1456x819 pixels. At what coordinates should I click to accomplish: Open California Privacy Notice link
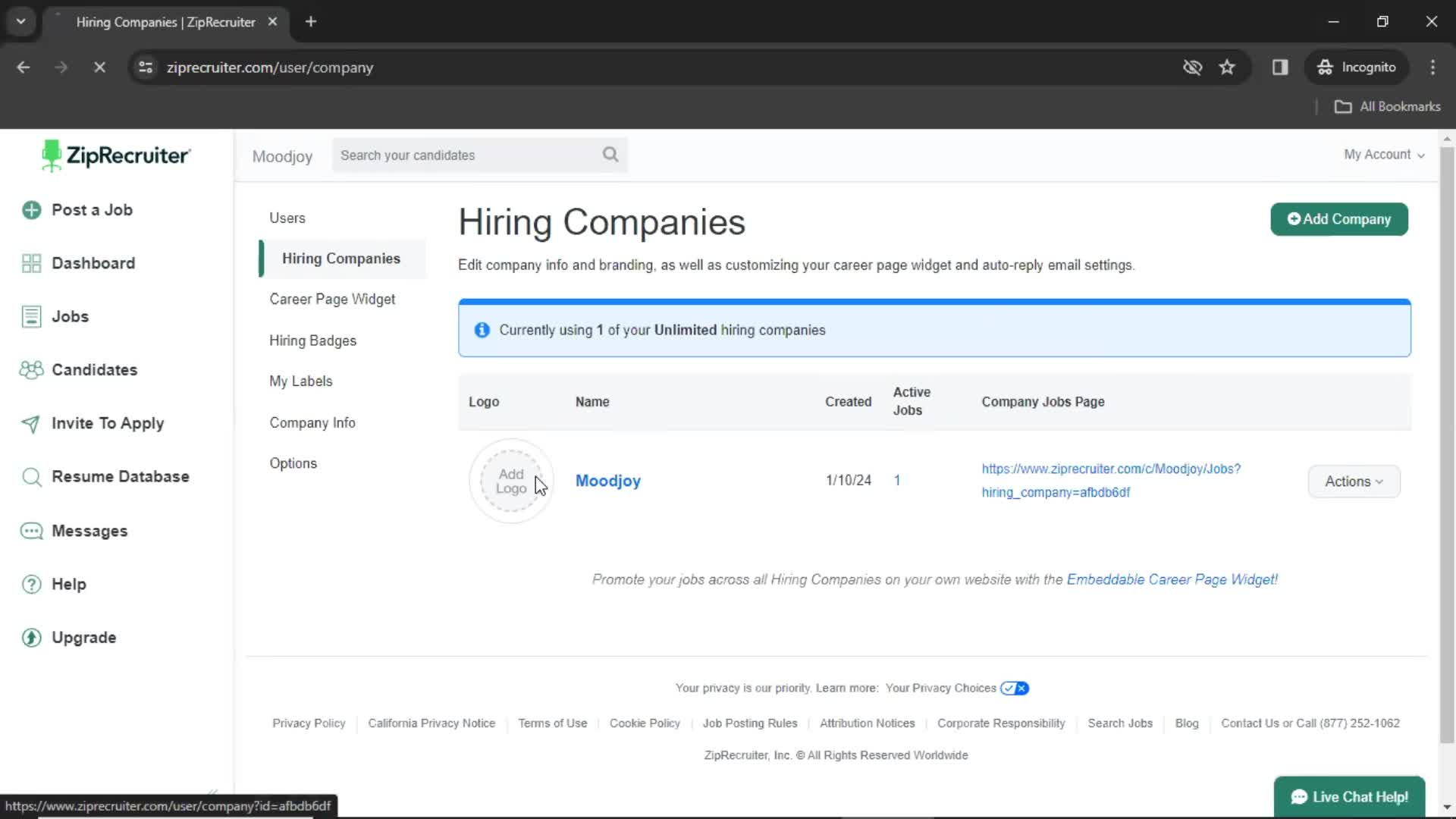431,723
